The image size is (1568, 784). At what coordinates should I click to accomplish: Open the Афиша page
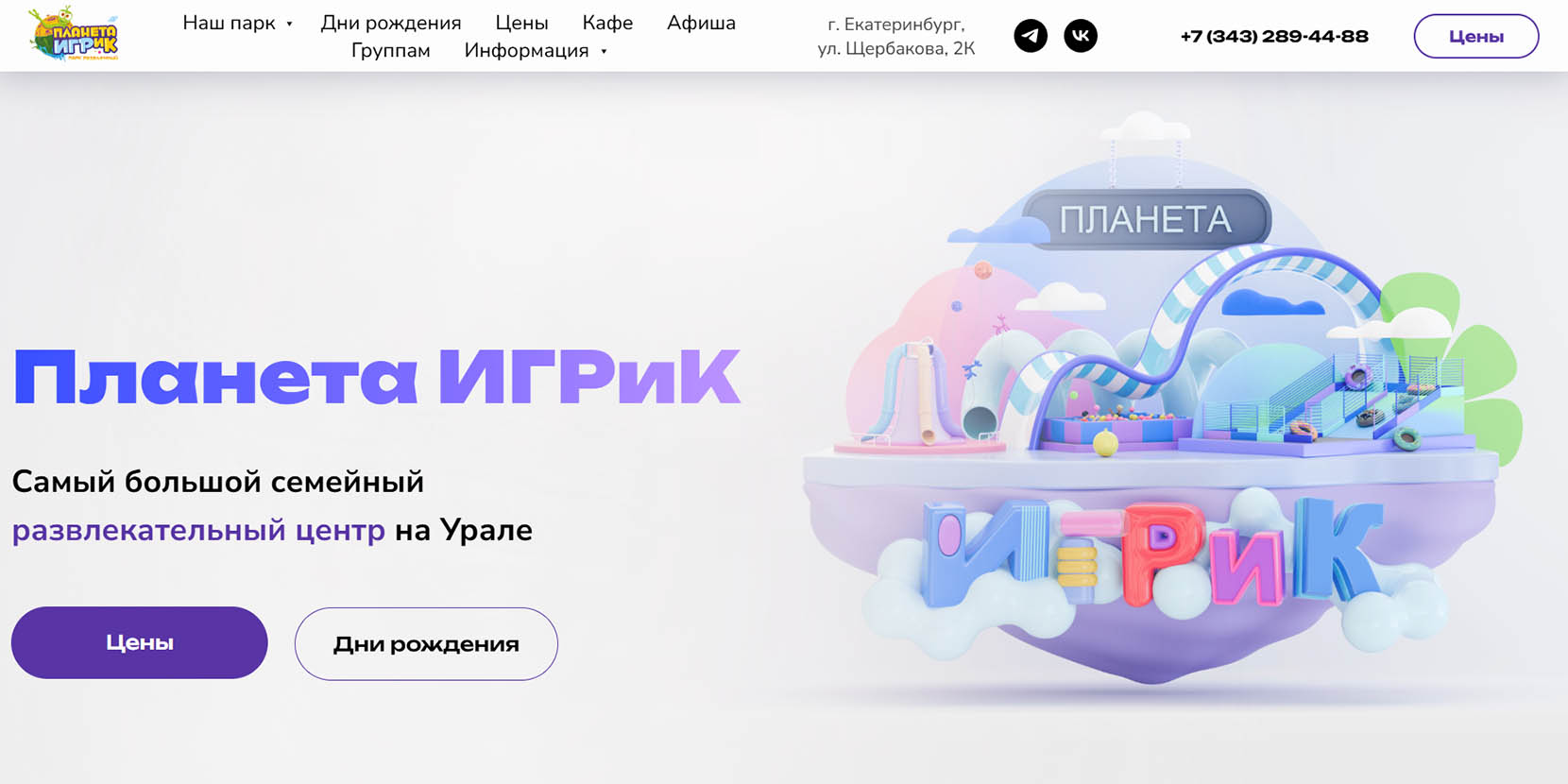point(701,23)
